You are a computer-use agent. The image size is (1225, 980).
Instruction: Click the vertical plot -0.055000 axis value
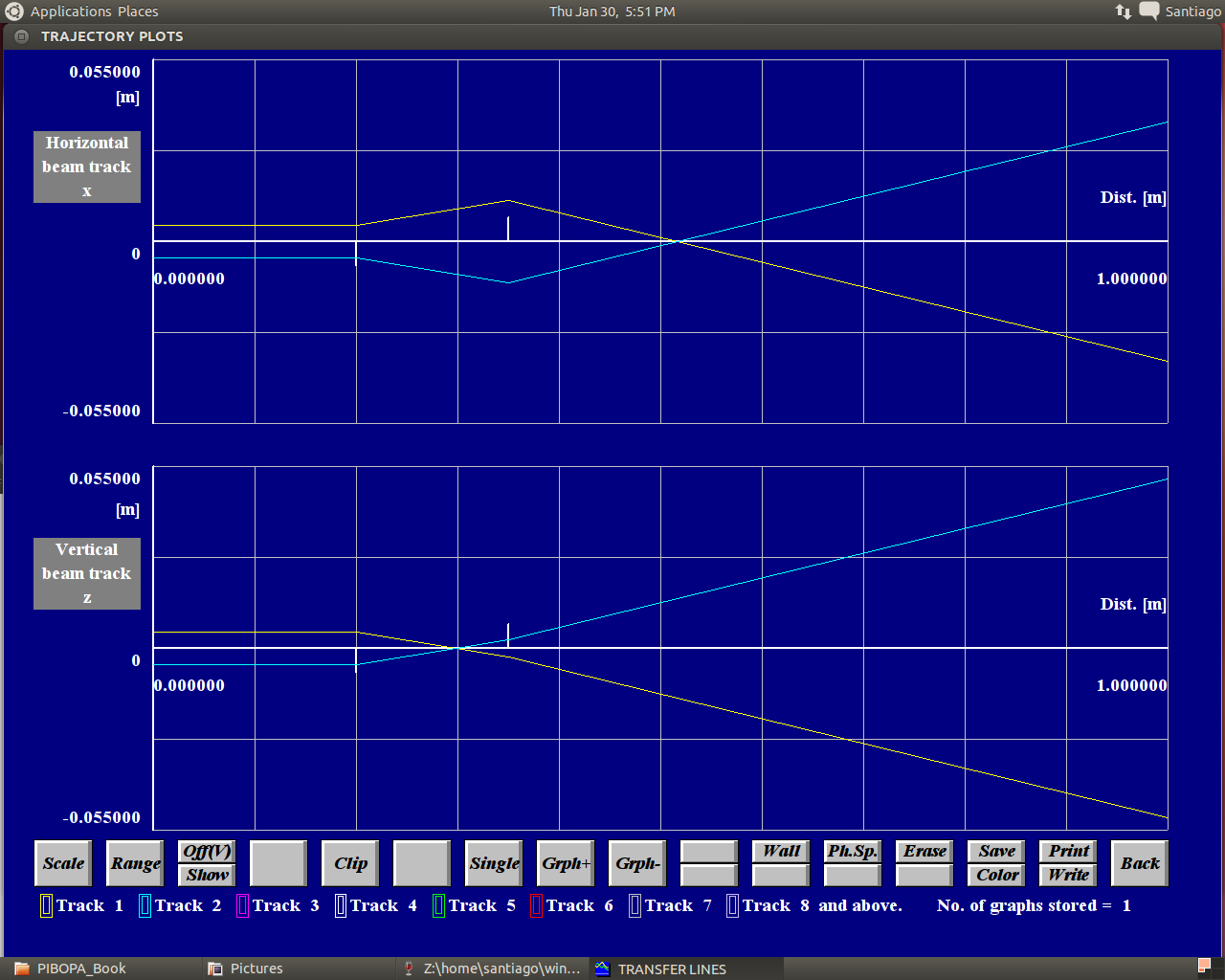coord(101,817)
